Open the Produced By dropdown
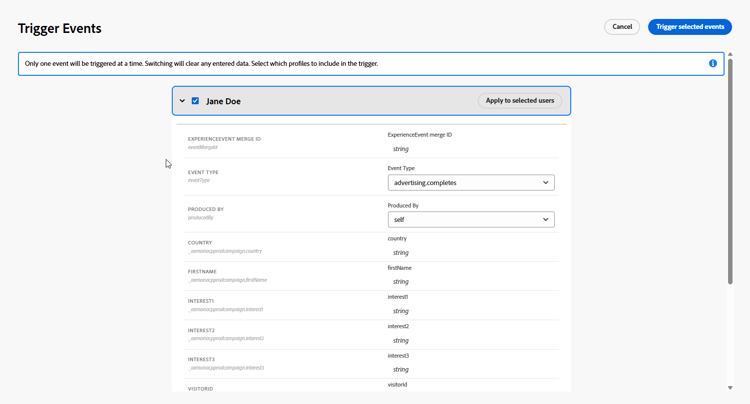Screen dimensions: 750x404 [471, 219]
